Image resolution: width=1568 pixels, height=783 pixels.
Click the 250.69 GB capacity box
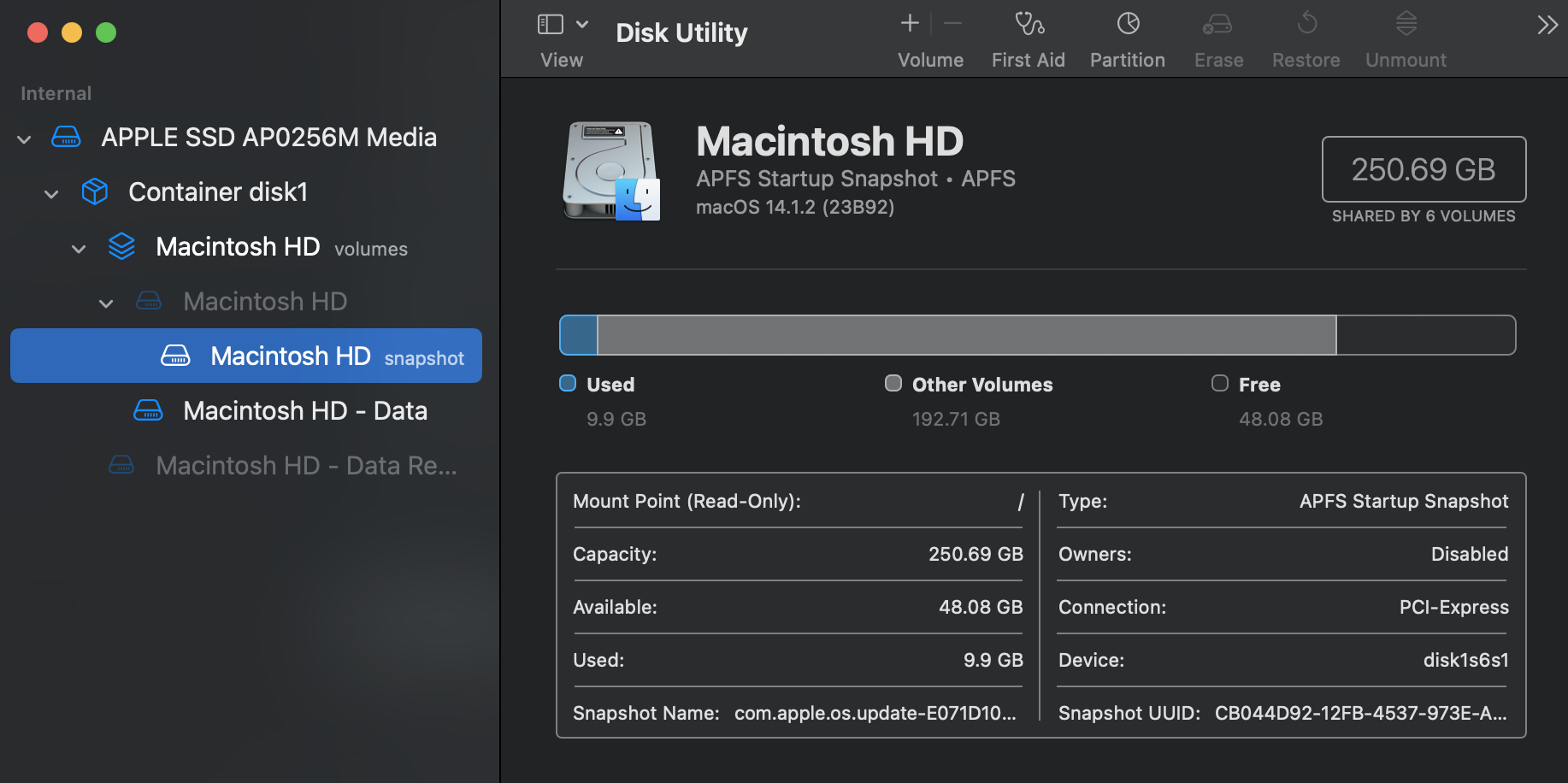1424,169
